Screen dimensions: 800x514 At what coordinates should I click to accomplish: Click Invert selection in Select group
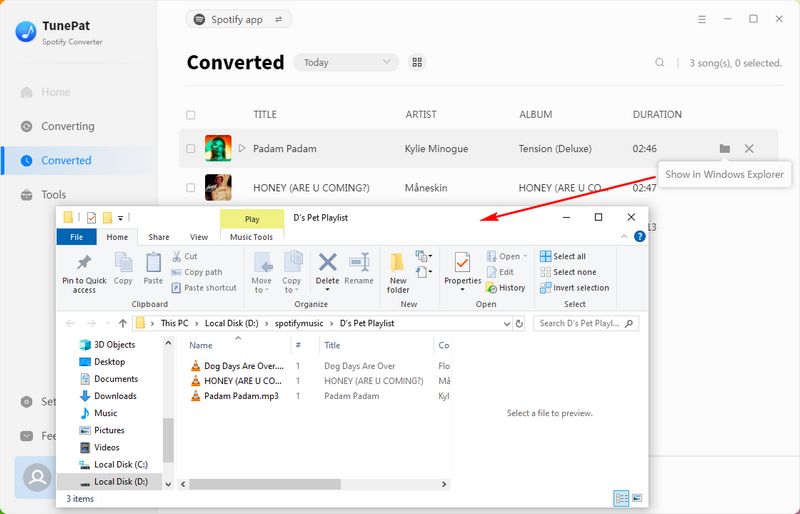point(574,288)
